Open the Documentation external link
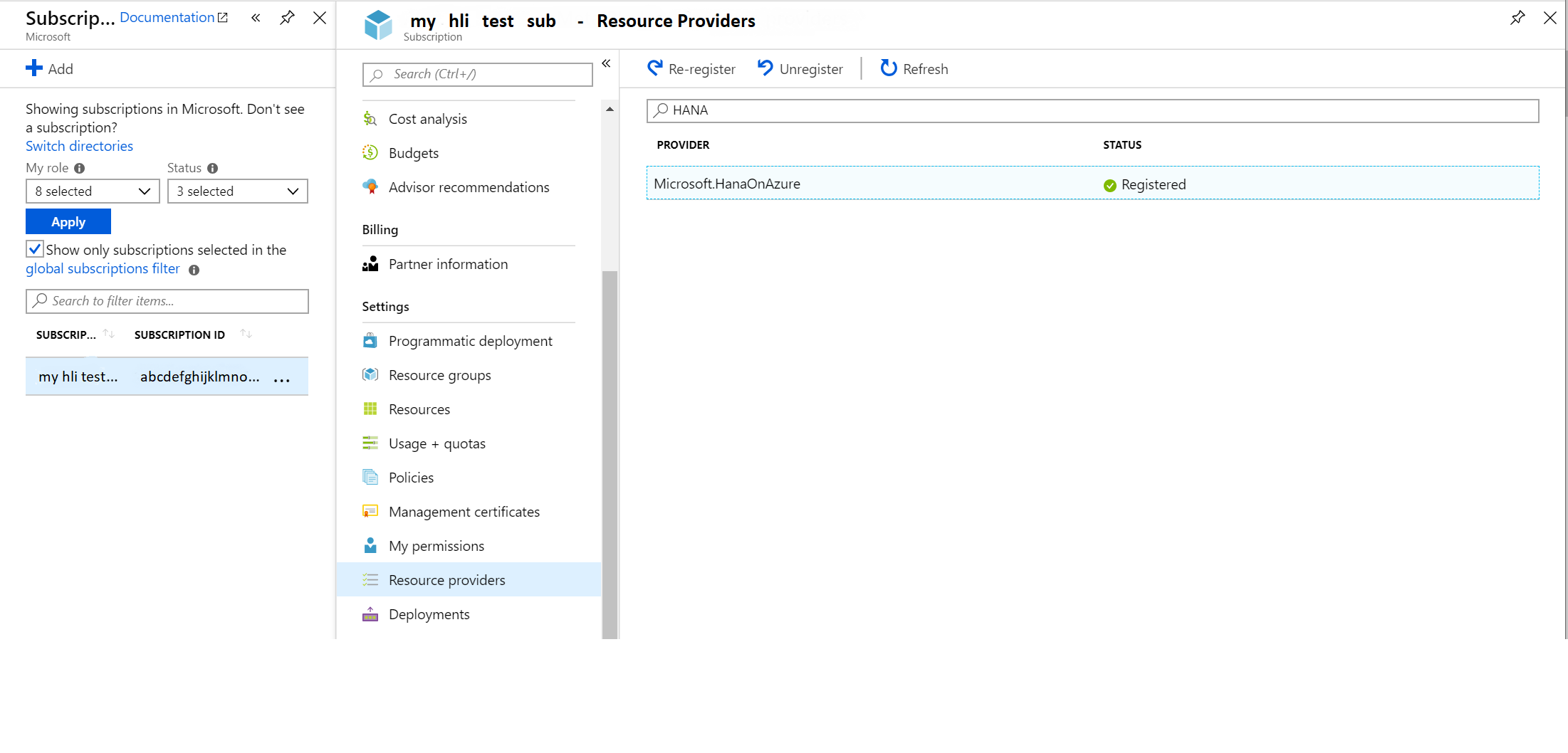The height and width of the screenshot is (753, 1568). click(174, 17)
